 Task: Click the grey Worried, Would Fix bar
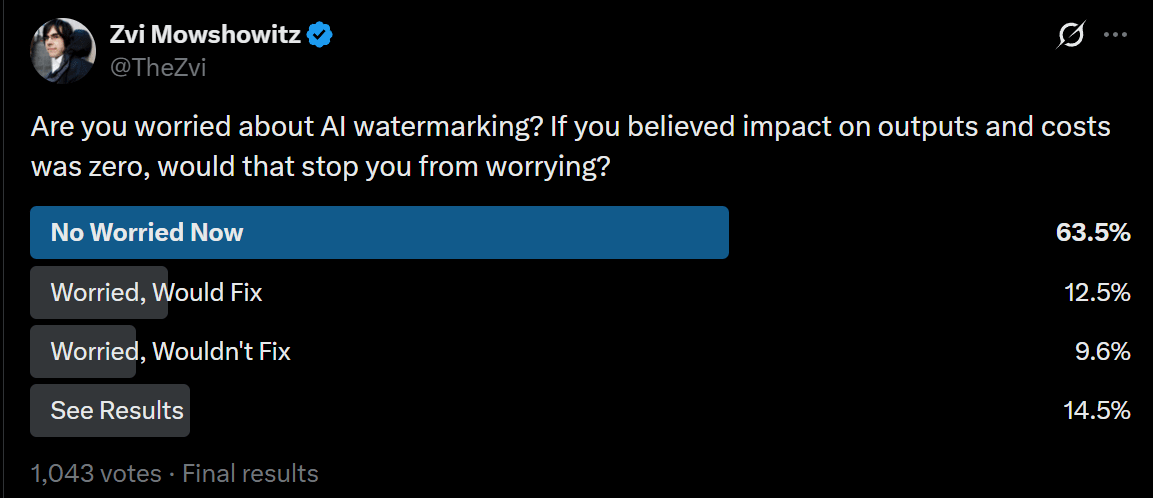[x=99, y=293]
